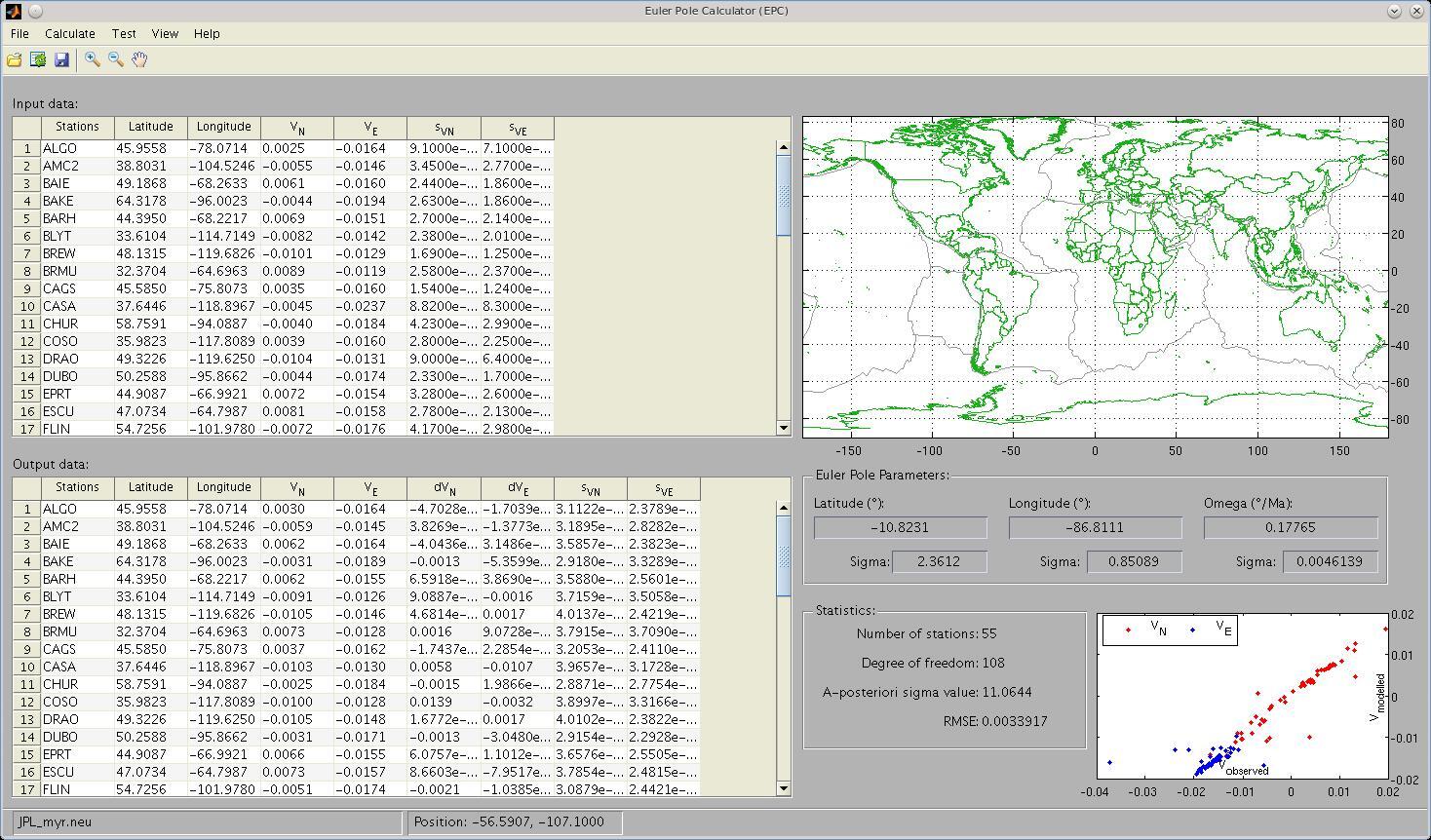
Task: Activate the zoom in magnifier tool
Action: tap(93, 60)
